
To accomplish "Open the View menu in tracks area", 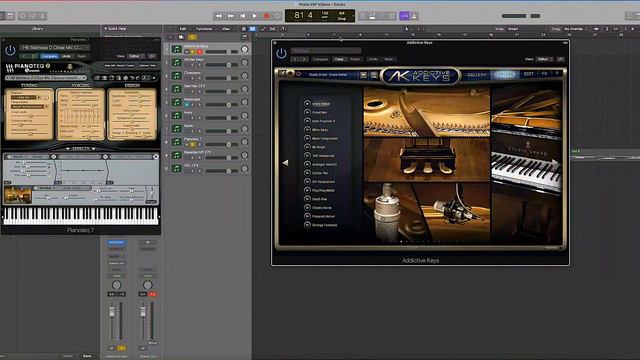I will click(x=226, y=29).
